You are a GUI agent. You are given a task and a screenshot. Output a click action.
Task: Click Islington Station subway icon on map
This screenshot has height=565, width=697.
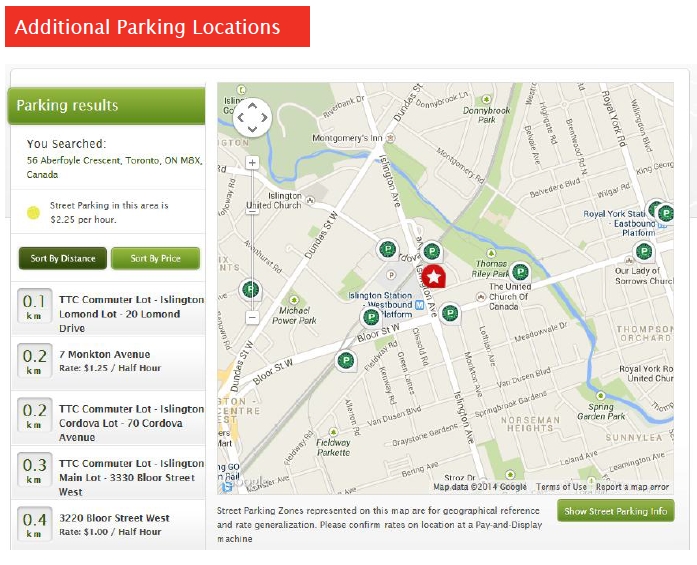coord(419,305)
